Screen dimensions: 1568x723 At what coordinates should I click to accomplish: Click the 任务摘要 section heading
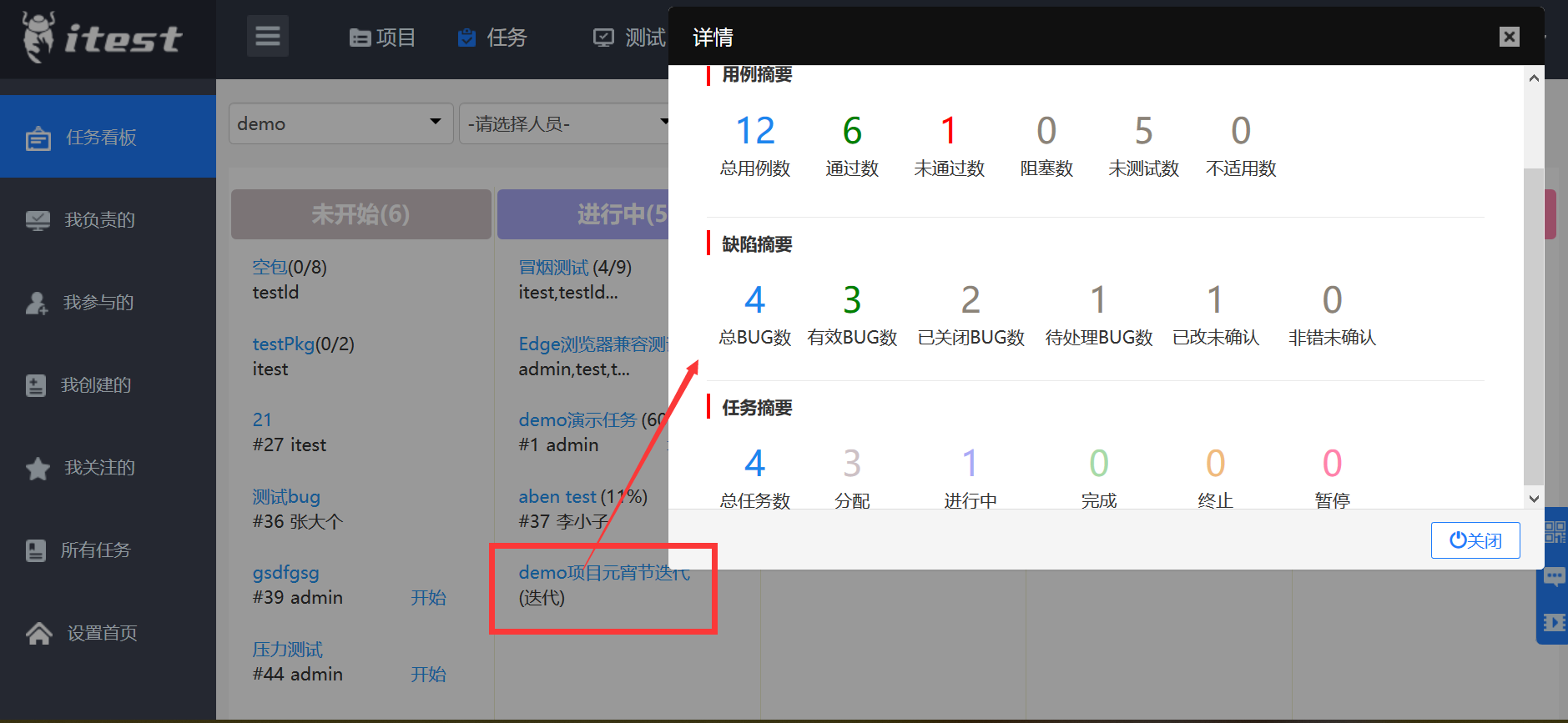point(757,408)
